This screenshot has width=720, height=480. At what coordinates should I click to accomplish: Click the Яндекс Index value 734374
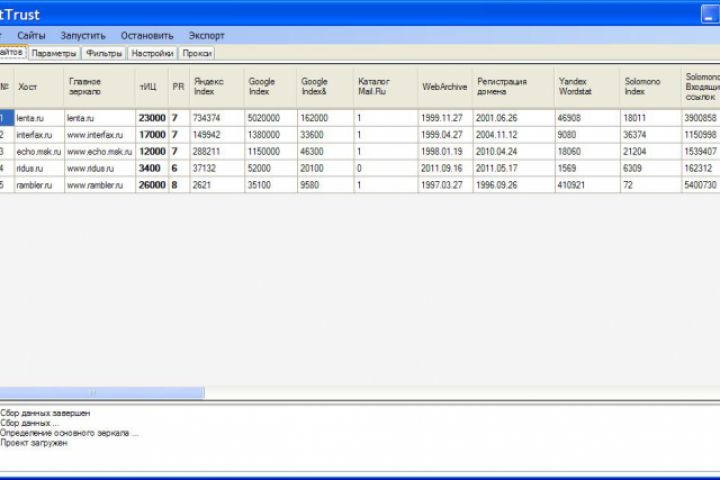pyautogui.click(x=217, y=118)
